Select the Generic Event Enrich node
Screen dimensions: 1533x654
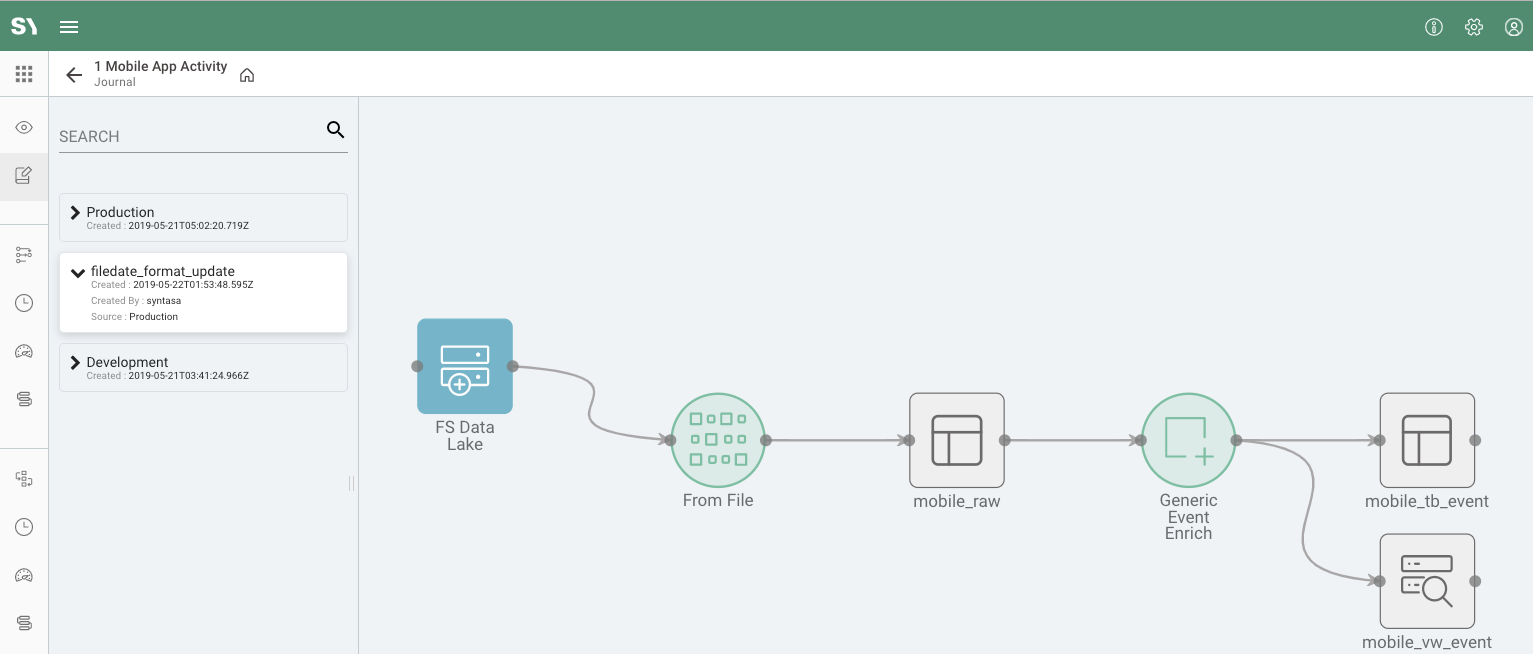pos(1189,440)
